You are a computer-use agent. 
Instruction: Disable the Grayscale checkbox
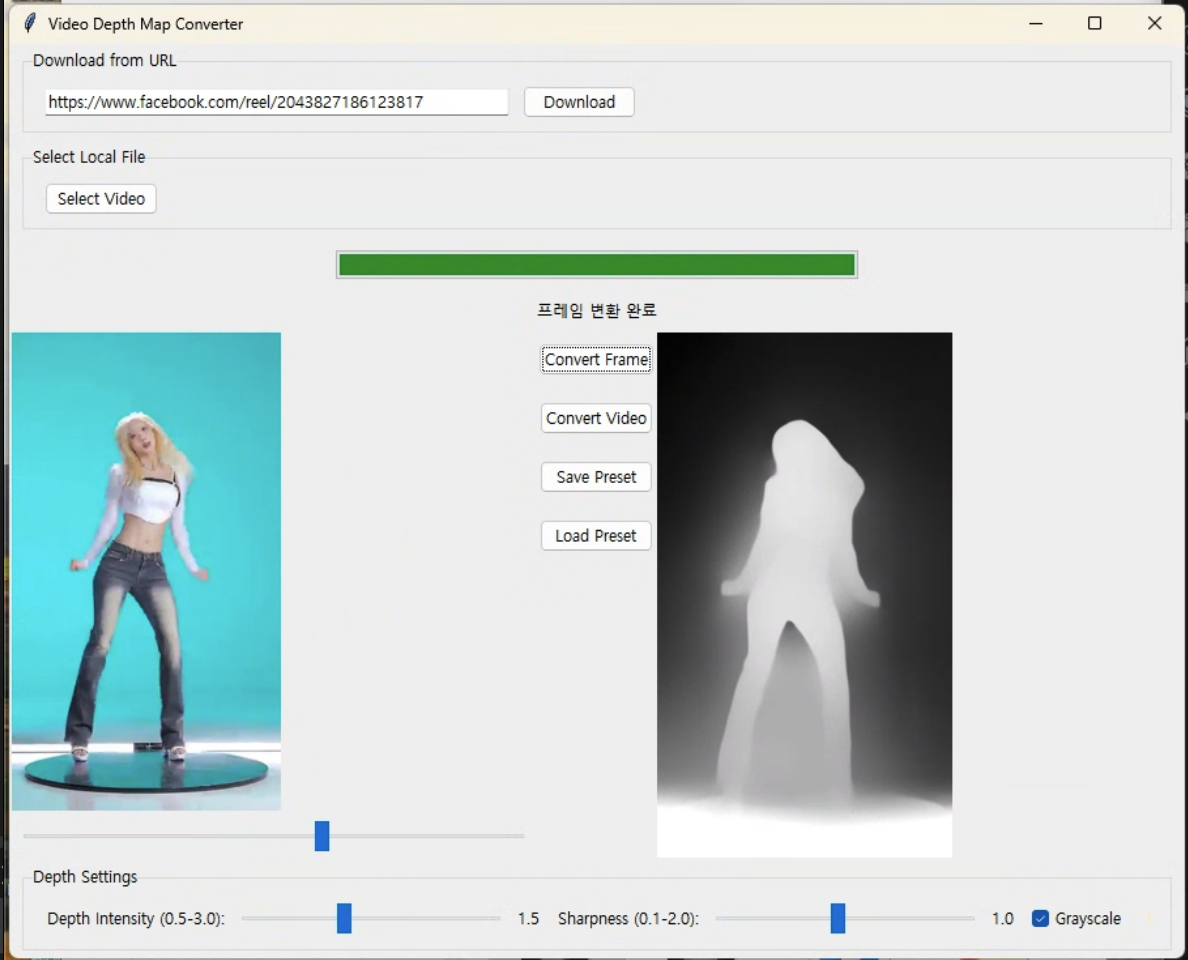1040,918
